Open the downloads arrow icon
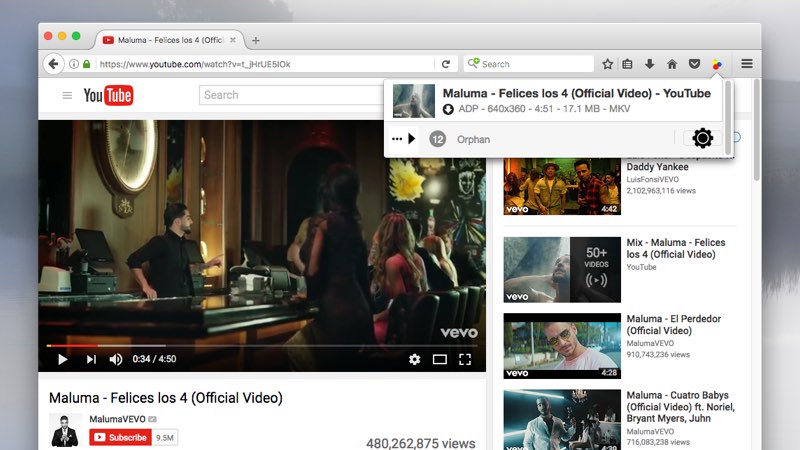The width and height of the screenshot is (800, 450). coord(649,64)
